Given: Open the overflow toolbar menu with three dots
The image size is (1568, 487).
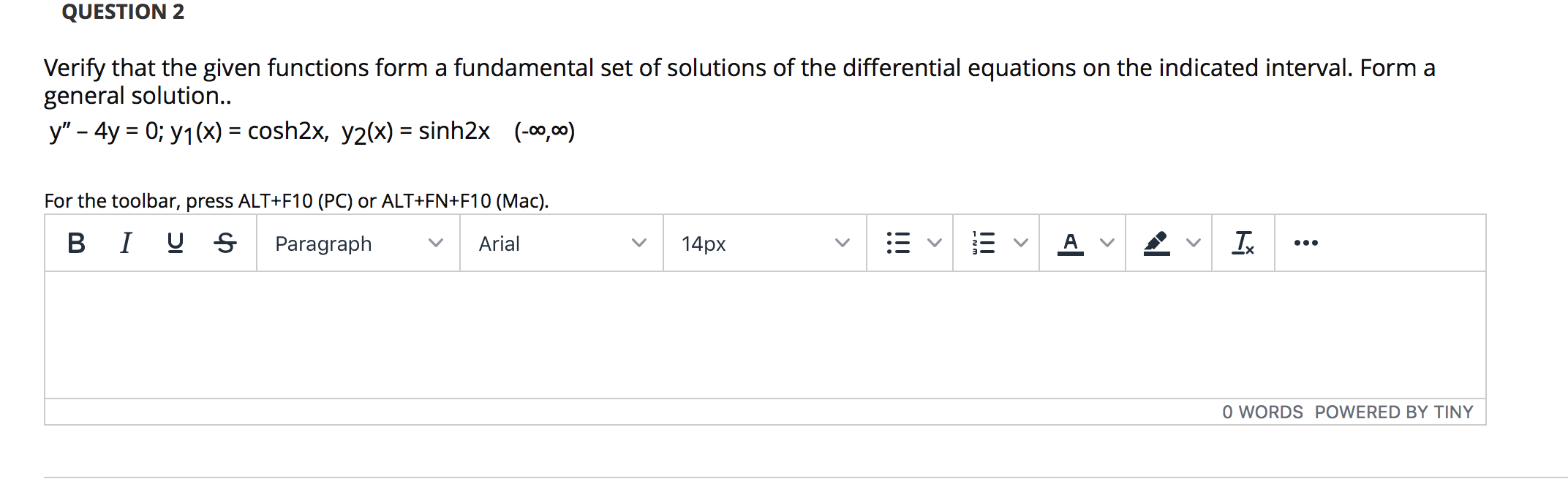Looking at the screenshot, I should [x=1306, y=243].
